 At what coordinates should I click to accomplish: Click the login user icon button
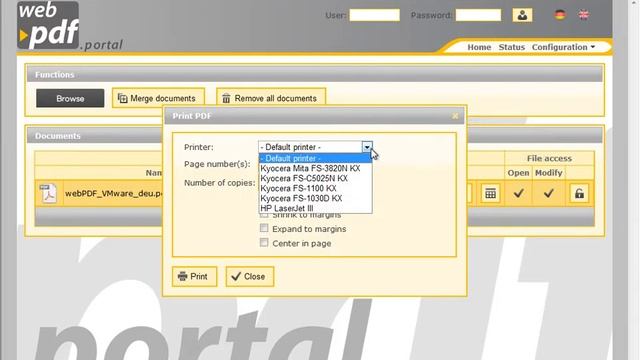[x=522, y=15]
